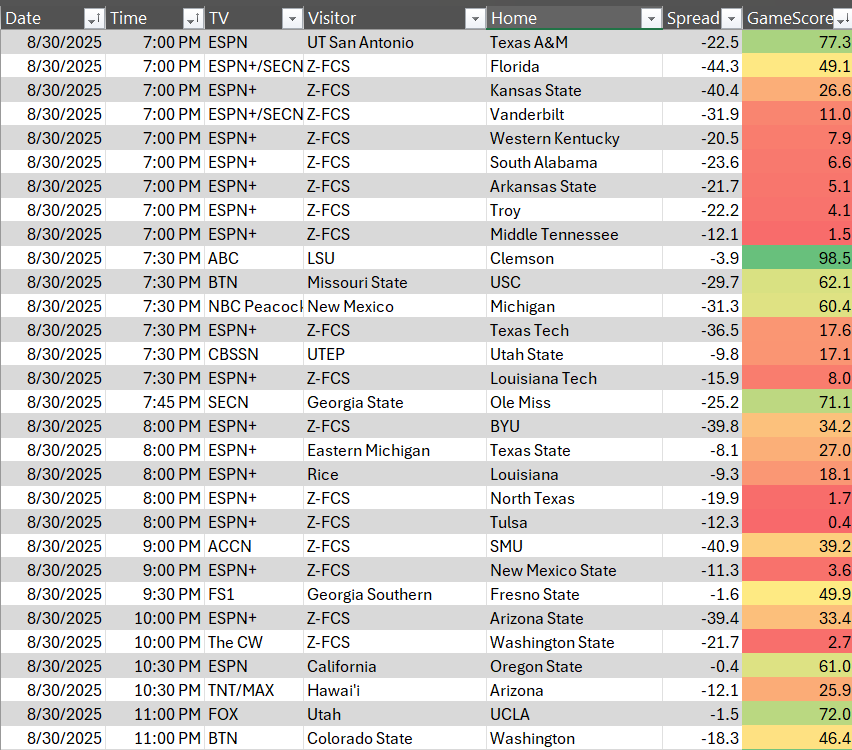The width and height of the screenshot is (852, 750).
Task: Click the USC home cell
Action: pyautogui.click(x=574, y=282)
